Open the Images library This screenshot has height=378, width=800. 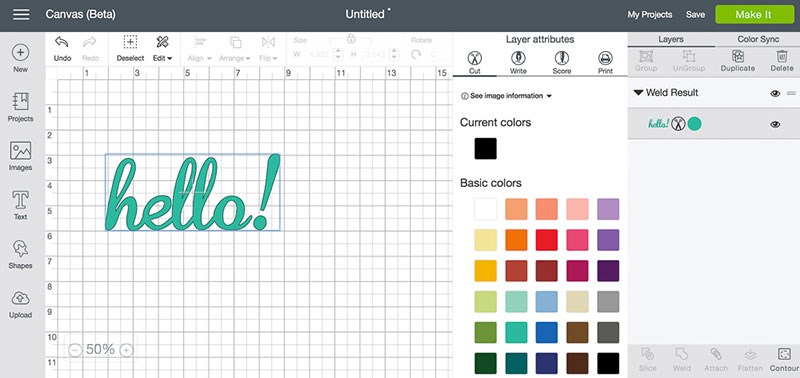[x=20, y=156]
